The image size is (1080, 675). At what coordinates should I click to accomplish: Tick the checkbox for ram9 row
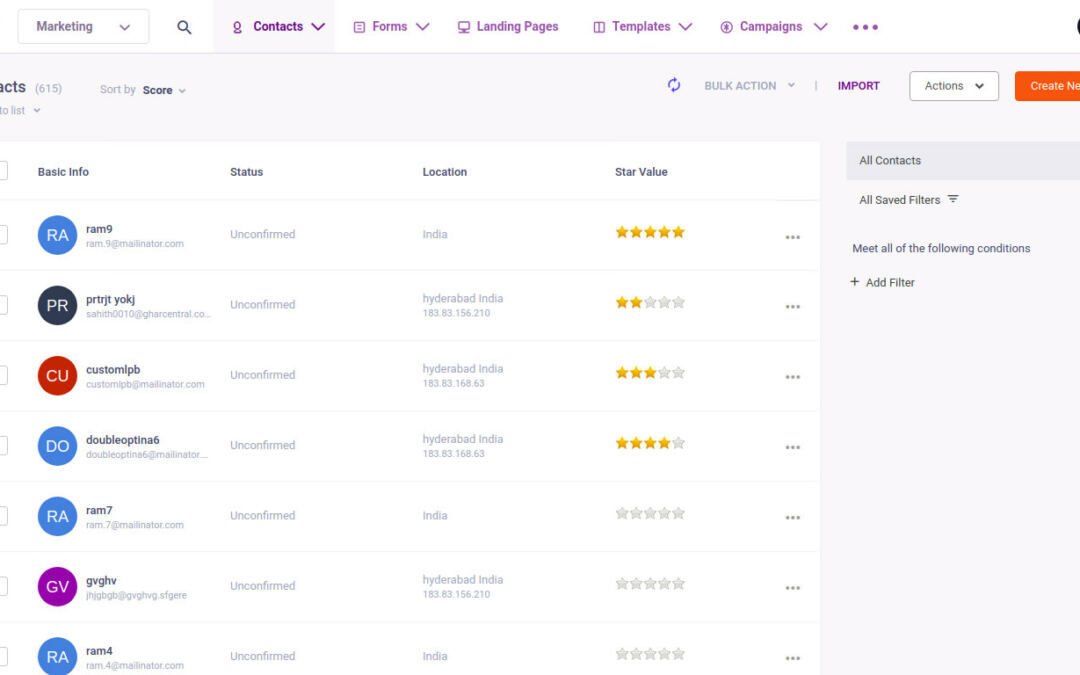coord(2,235)
